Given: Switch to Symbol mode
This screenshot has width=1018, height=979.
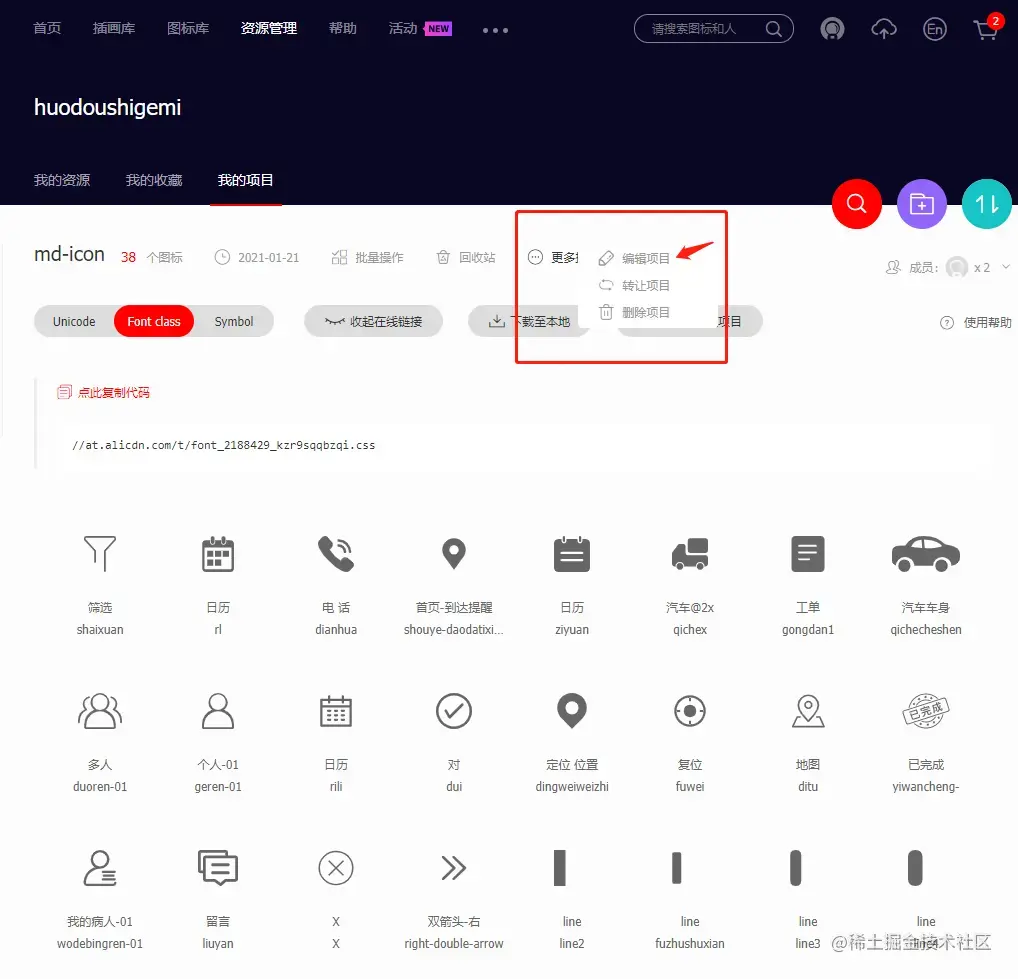Looking at the screenshot, I should click(x=234, y=321).
